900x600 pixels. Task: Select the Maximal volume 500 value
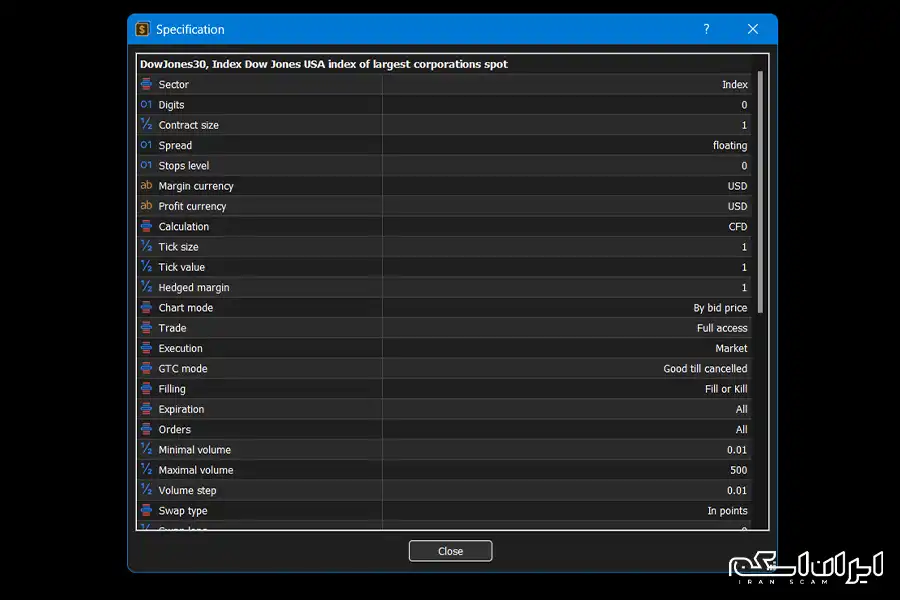click(739, 470)
